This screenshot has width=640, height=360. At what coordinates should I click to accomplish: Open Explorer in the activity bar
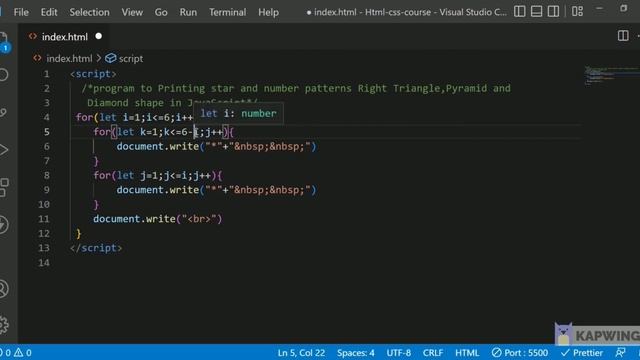pos(4,42)
